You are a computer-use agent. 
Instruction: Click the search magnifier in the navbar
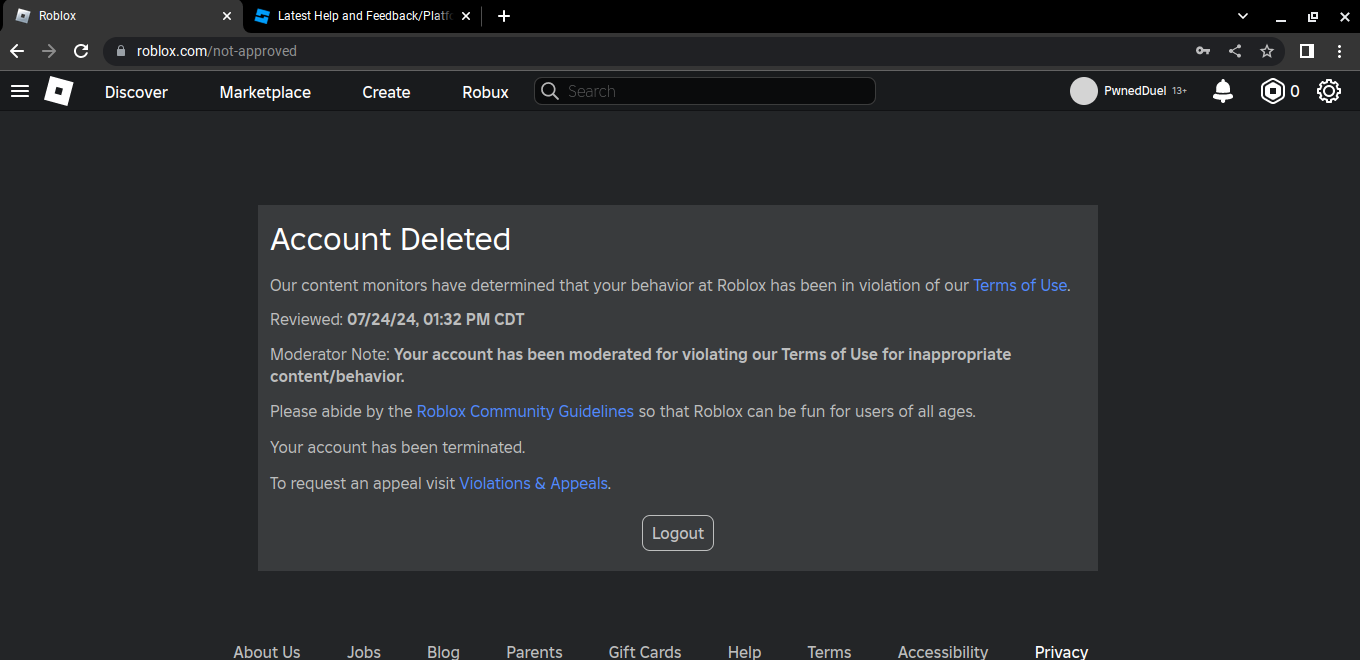tap(549, 91)
